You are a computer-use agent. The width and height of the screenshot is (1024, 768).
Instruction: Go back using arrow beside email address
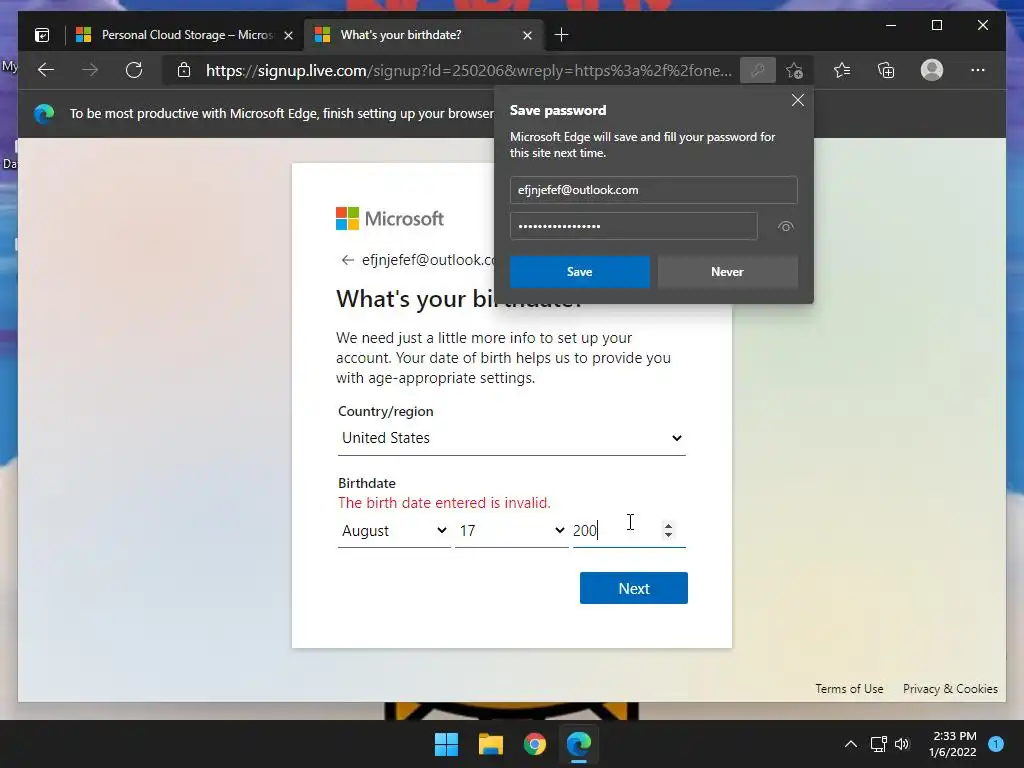(x=347, y=260)
